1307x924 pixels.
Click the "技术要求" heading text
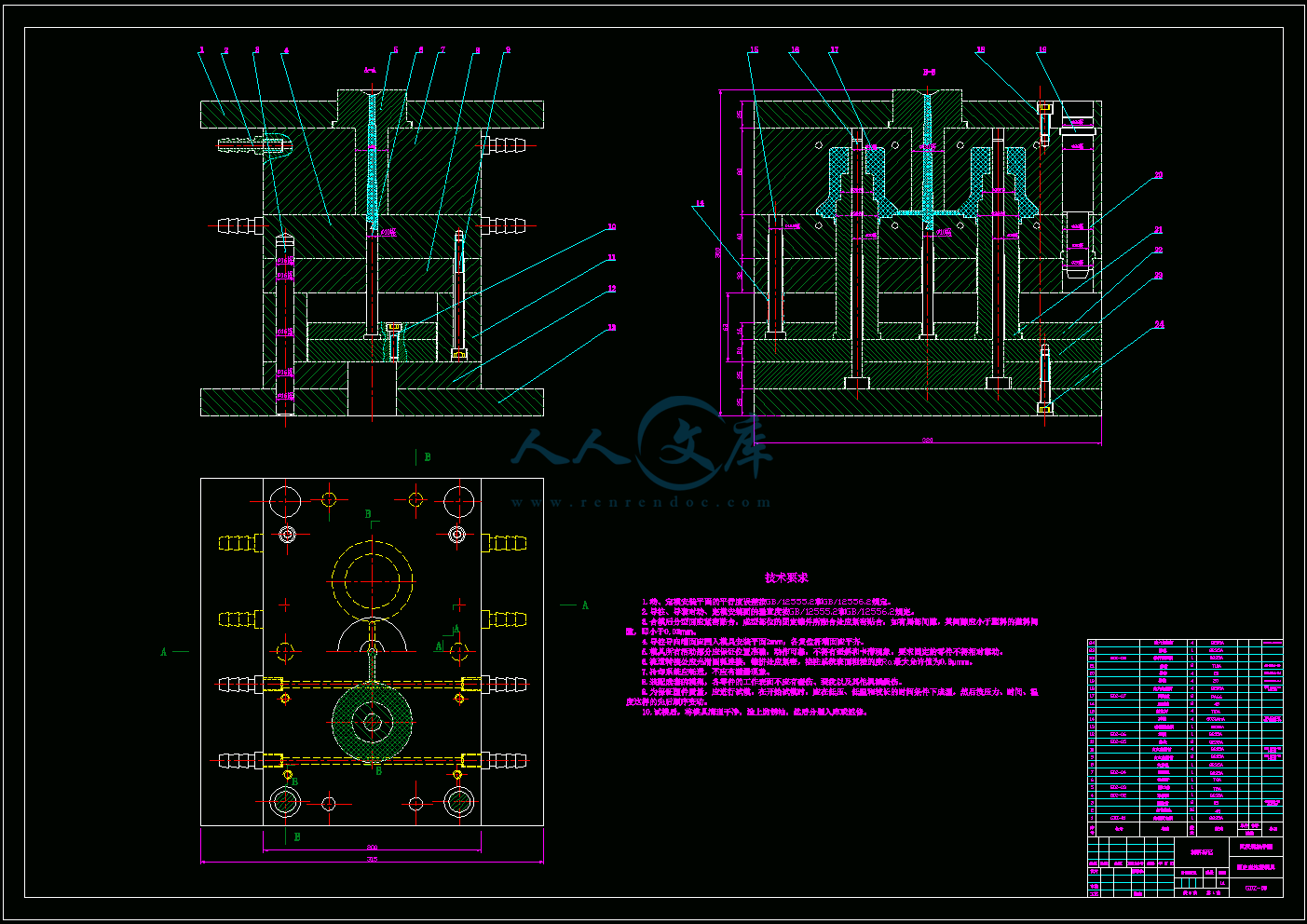tap(786, 578)
